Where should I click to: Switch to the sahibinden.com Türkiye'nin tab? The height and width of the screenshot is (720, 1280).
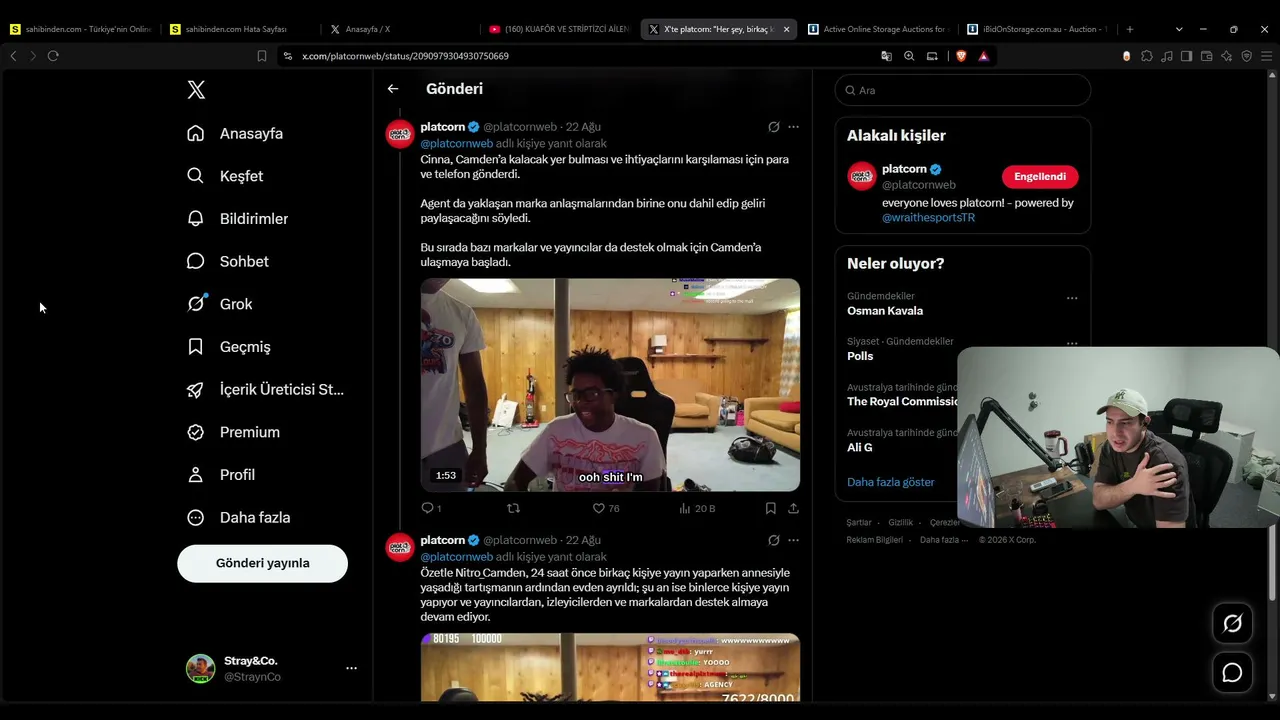tap(80, 29)
